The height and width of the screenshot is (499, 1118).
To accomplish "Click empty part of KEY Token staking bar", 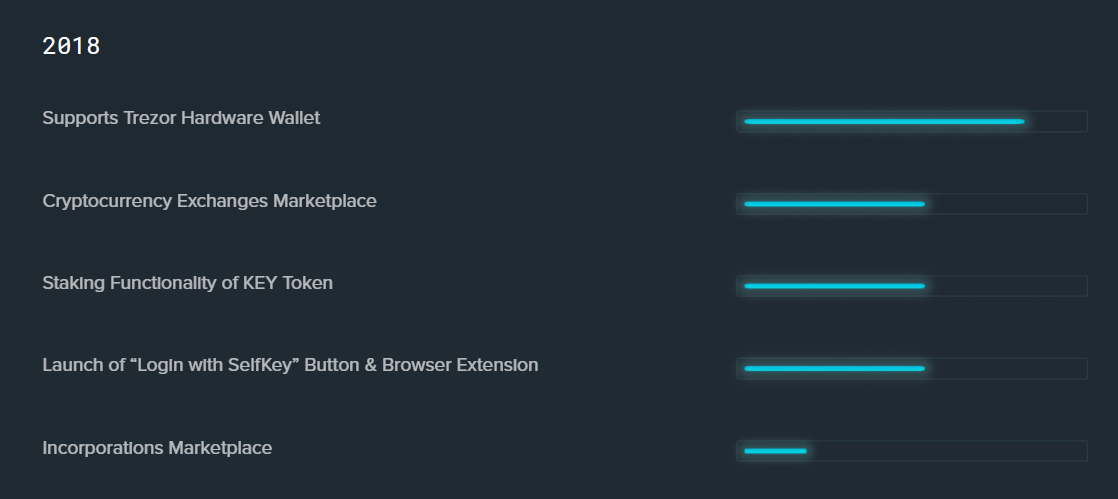I will pyautogui.click(x=1006, y=286).
